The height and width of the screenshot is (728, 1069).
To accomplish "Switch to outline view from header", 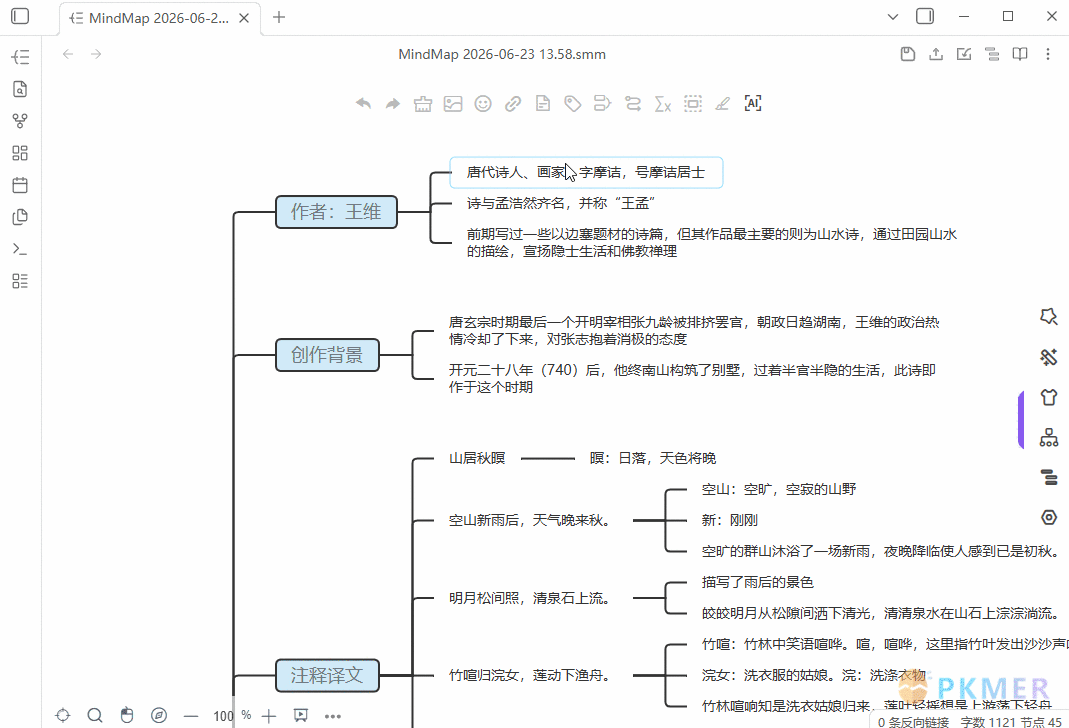I will point(992,54).
